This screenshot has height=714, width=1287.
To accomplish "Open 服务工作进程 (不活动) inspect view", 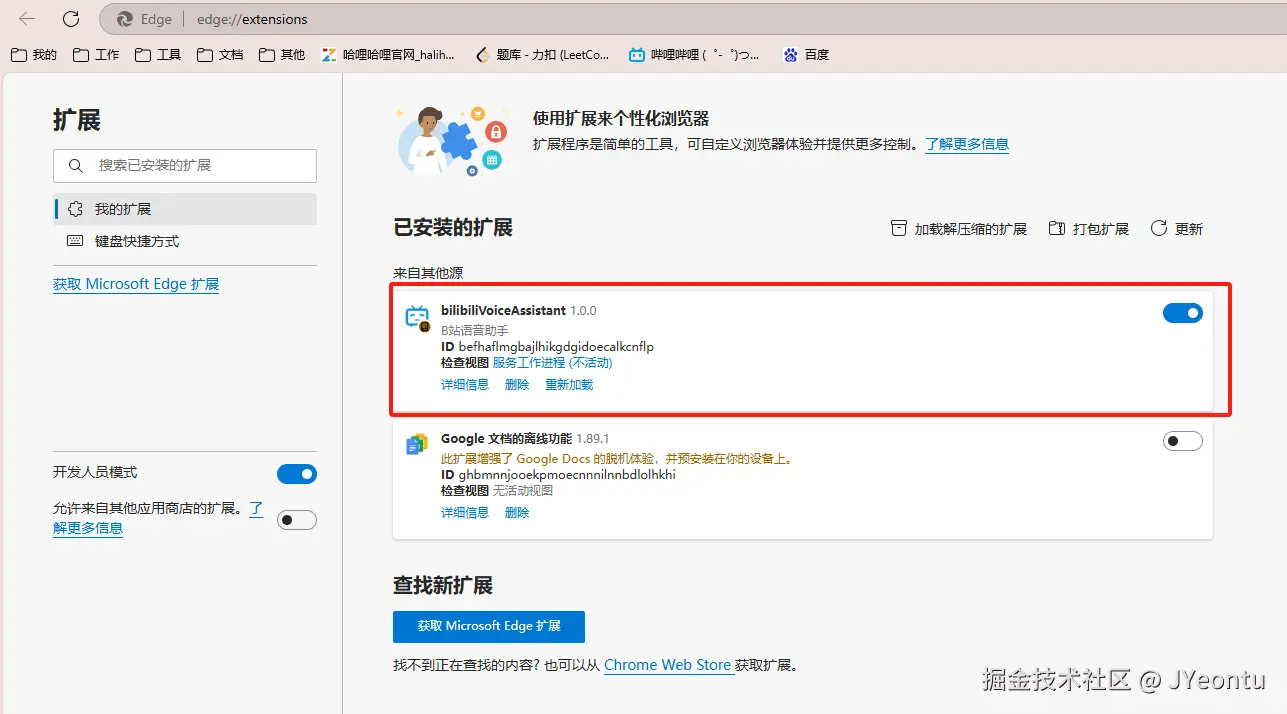I will click(x=552, y=363).
